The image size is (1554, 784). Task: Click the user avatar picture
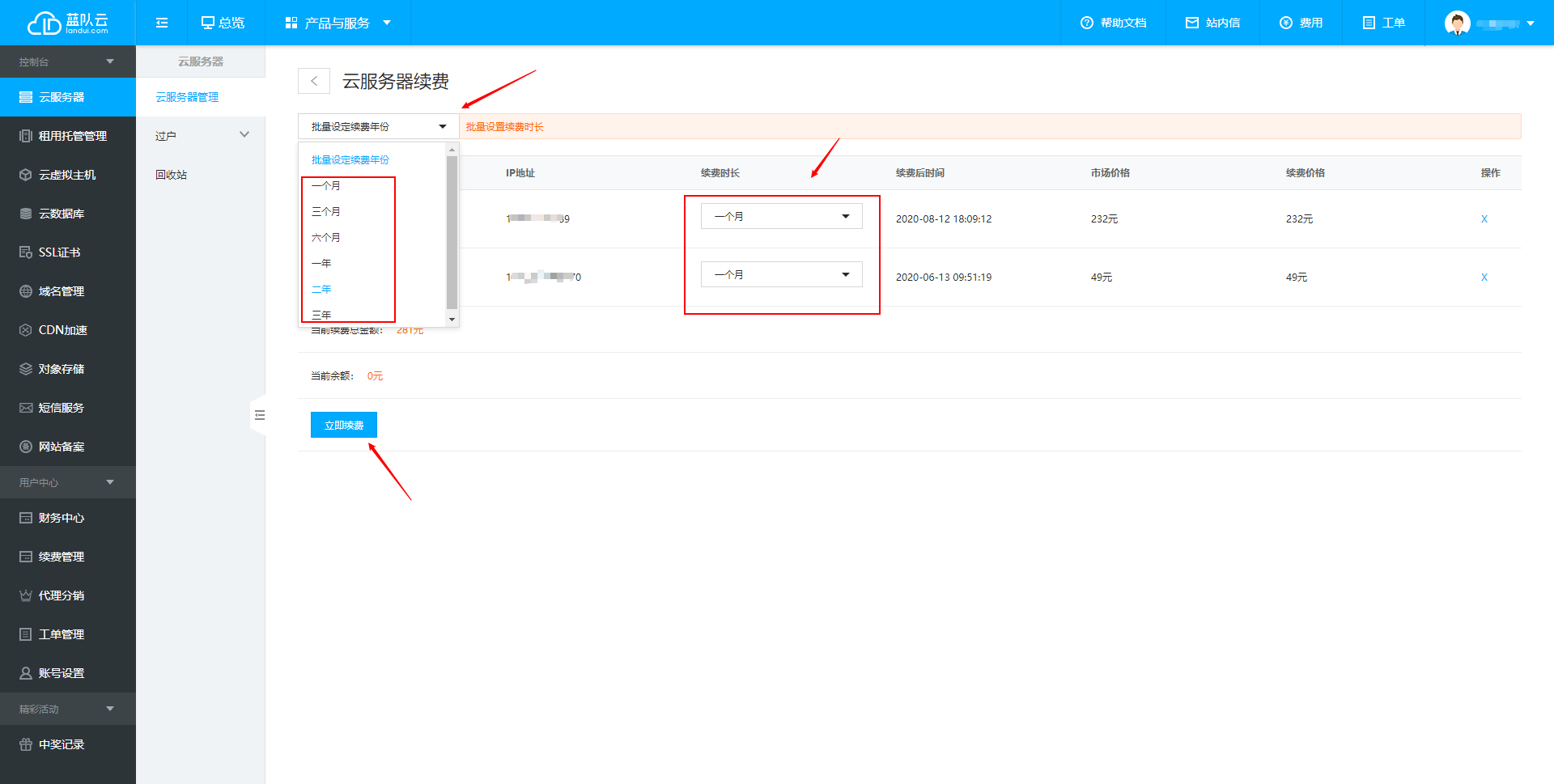[x=1457, y=23]
